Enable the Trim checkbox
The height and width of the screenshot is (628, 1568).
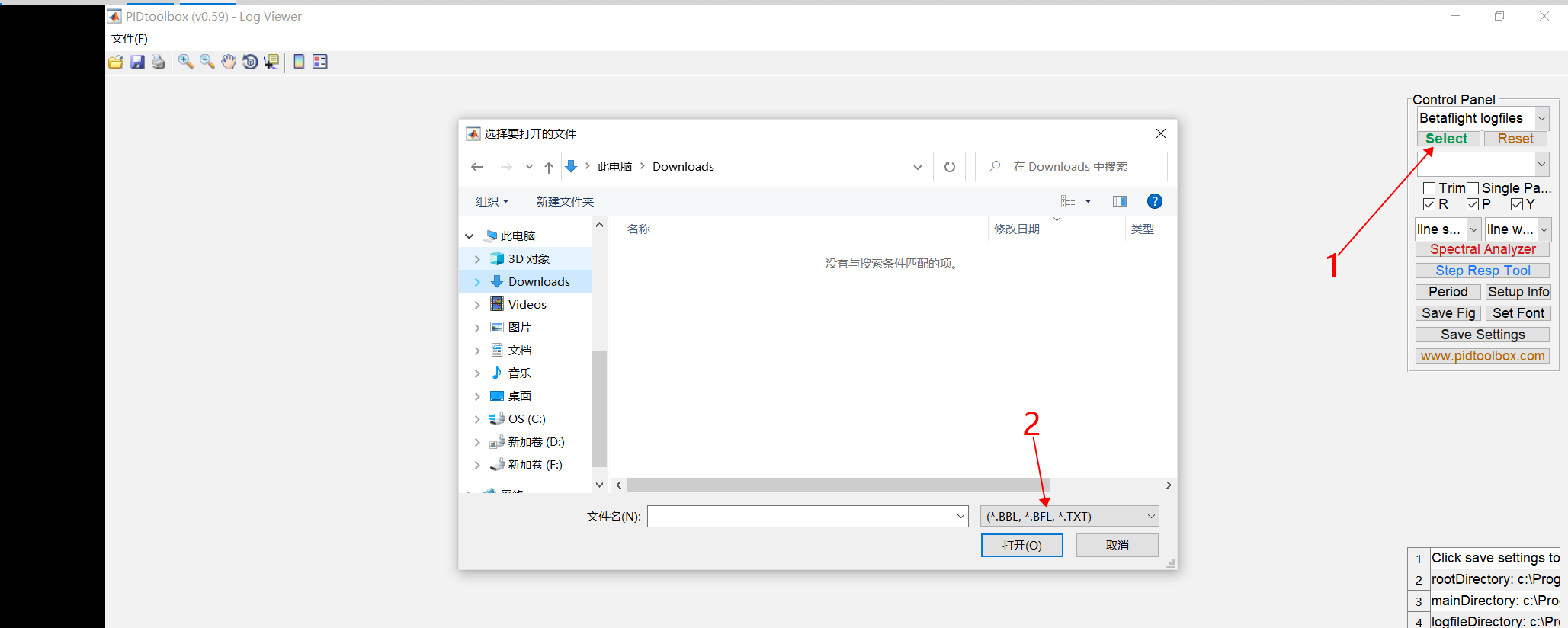coord(1429,188)
